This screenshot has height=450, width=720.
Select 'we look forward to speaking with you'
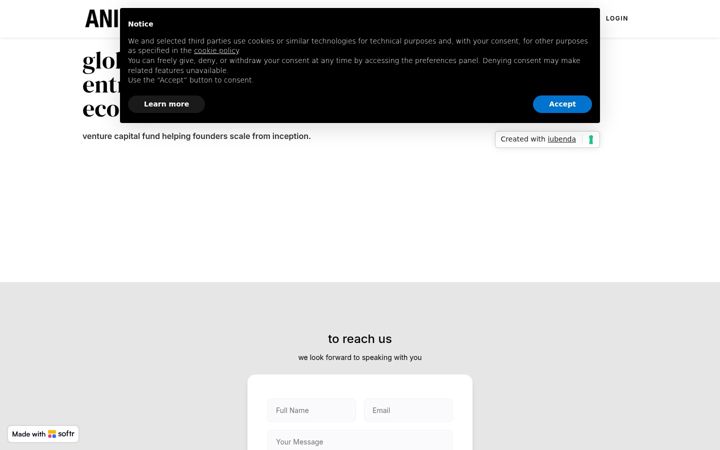pyautogui.click(x=360, y=357)
